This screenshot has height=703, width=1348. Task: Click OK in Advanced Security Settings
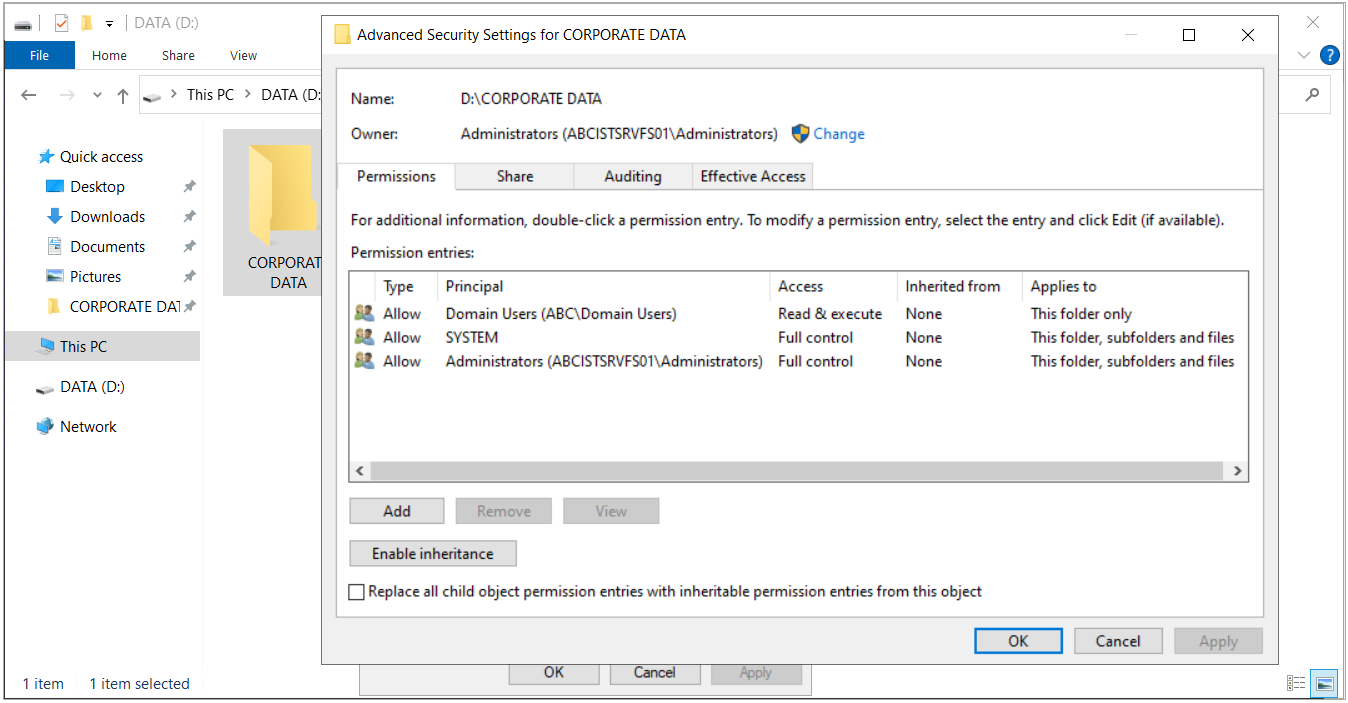tap(1018, 642)
